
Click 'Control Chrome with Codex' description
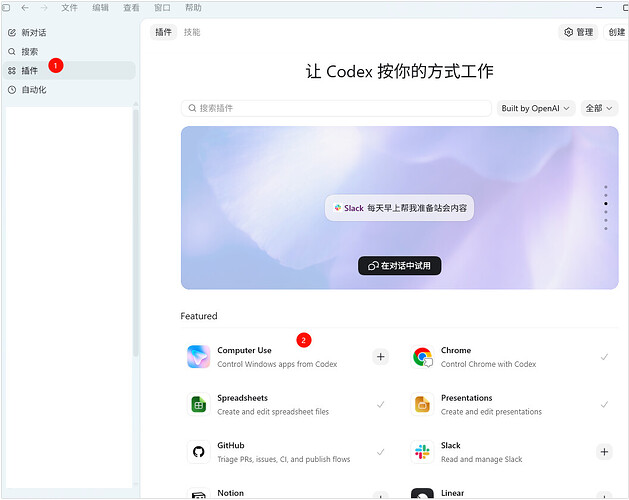(488, 364)
